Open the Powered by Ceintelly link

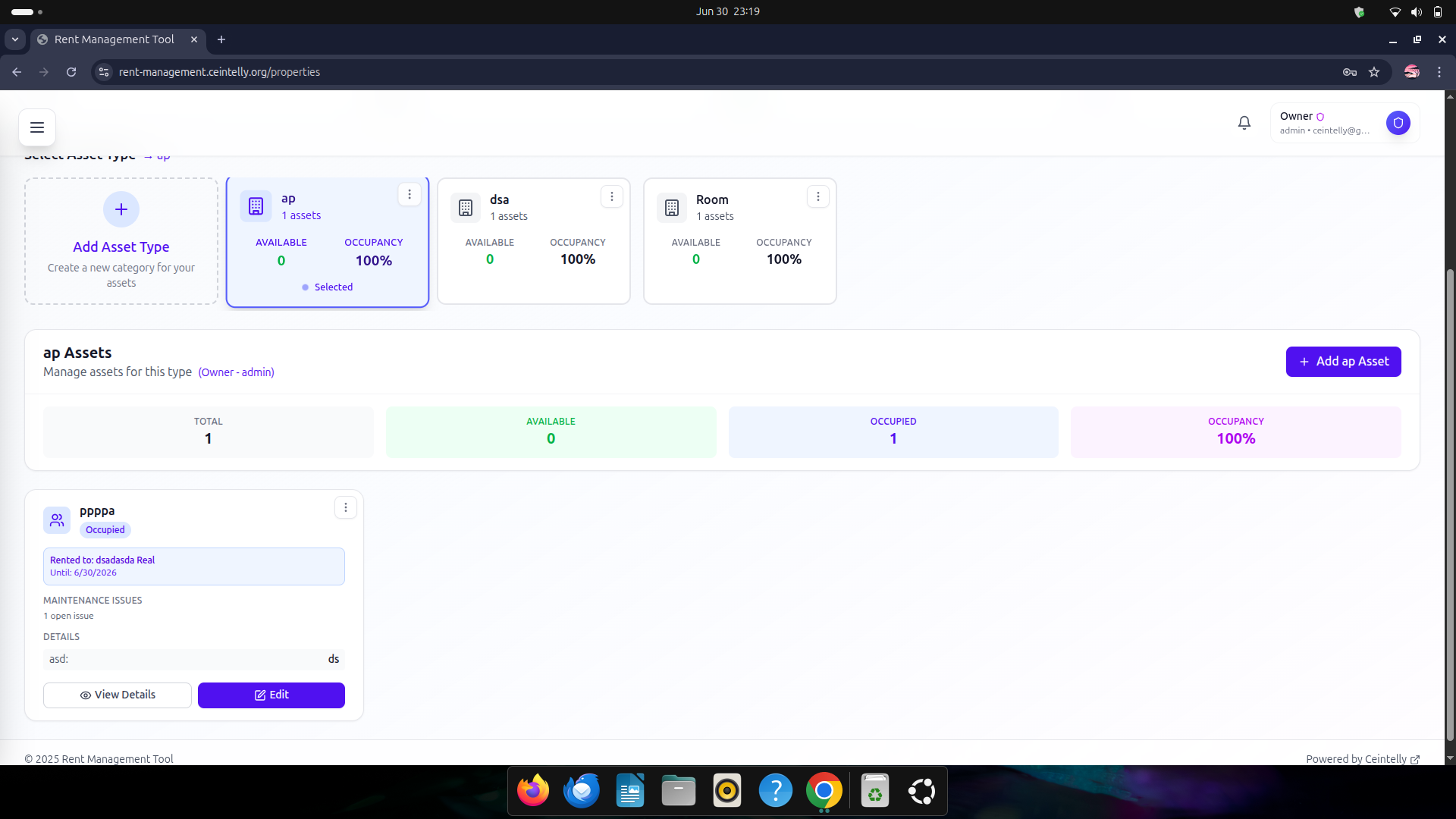1362,759
